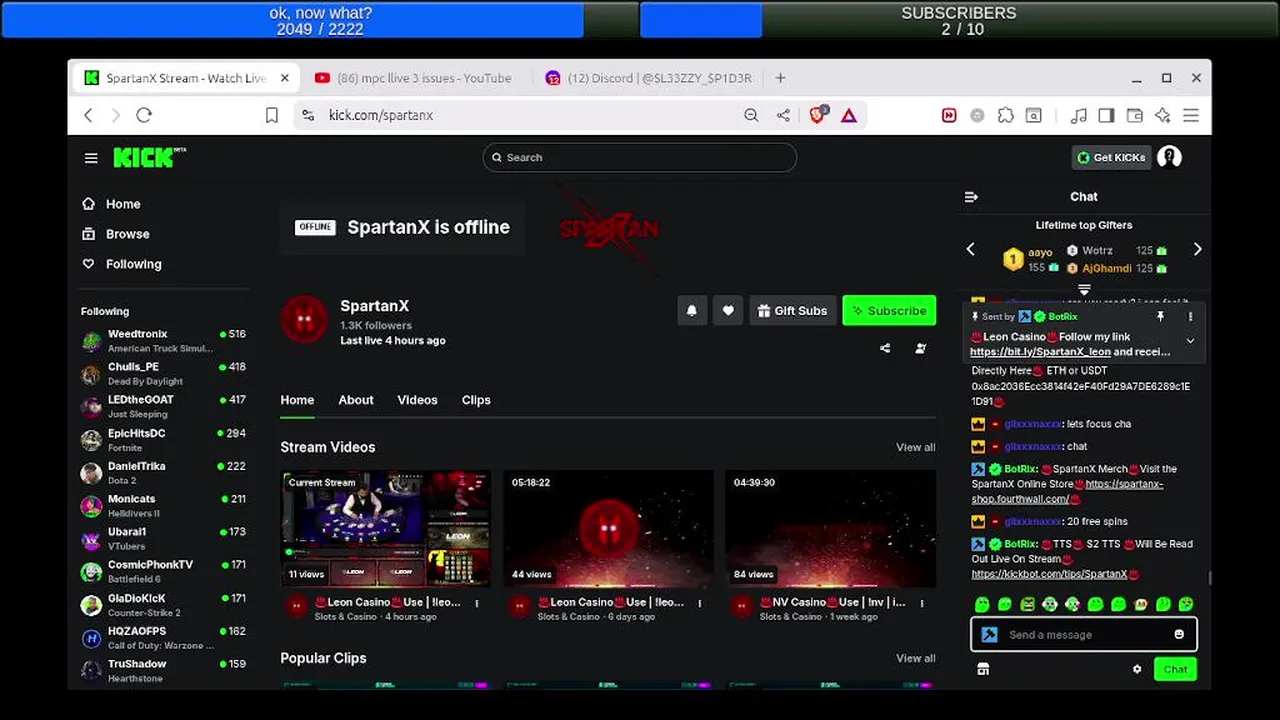Click the Brave Shields icon
This screenshot has width=1280, height=720.
pyautogui.click(x=817, y=115)
